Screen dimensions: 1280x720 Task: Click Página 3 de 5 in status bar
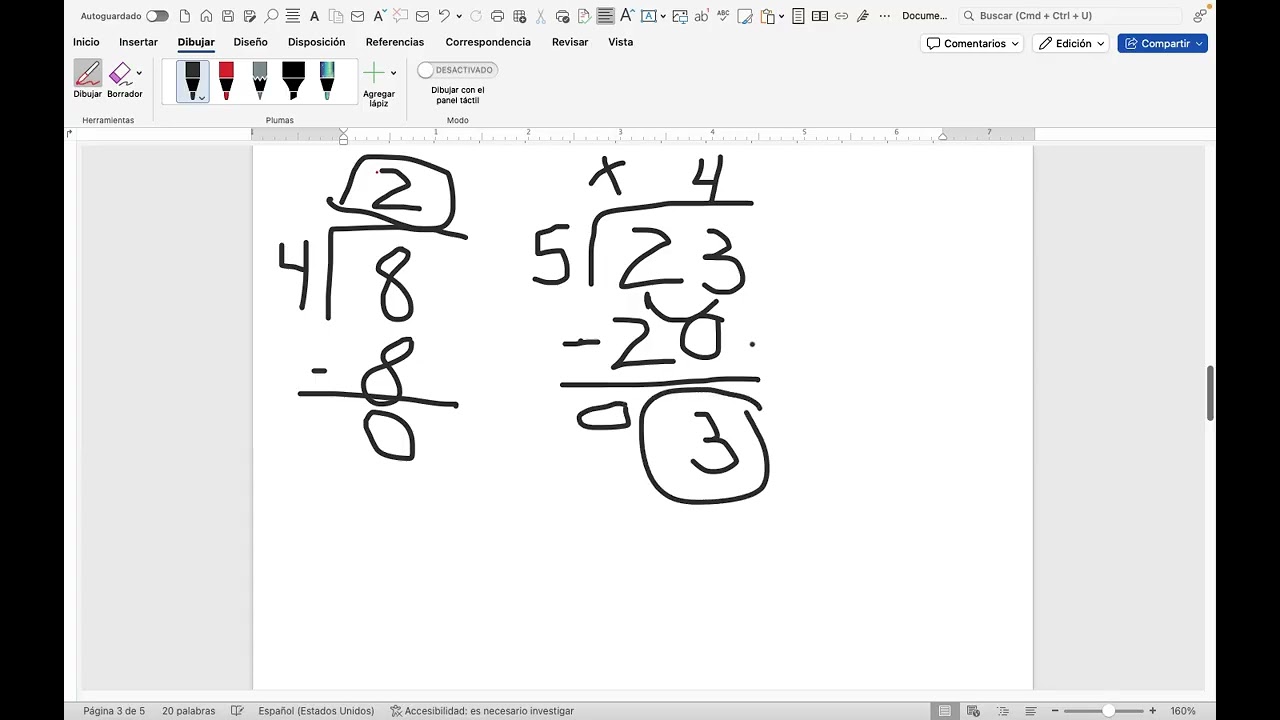114,711
